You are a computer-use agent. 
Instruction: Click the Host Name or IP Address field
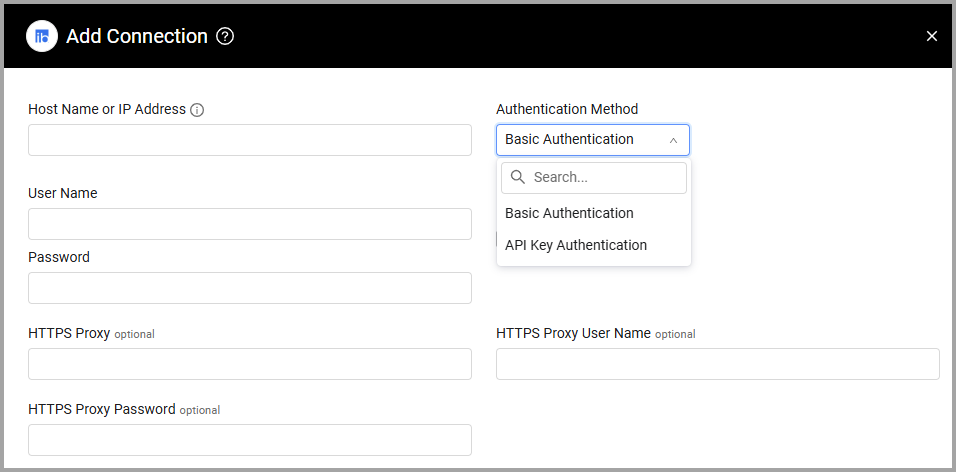tap(250, 140)
